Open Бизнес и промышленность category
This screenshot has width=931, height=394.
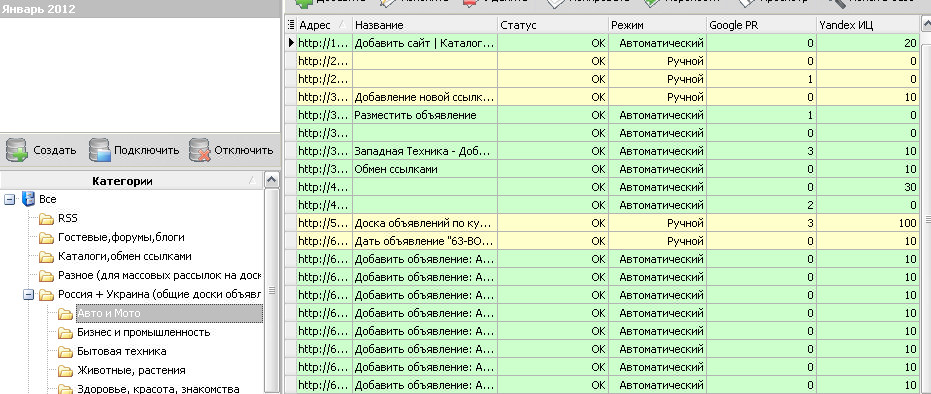(x=143, y=332)
